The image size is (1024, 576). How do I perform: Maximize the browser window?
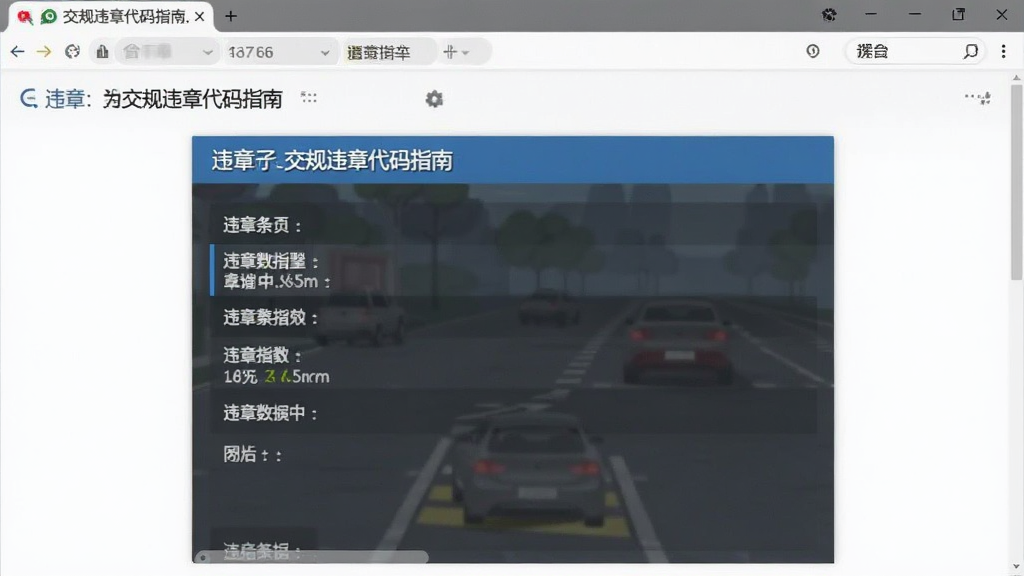click(958, 14)
